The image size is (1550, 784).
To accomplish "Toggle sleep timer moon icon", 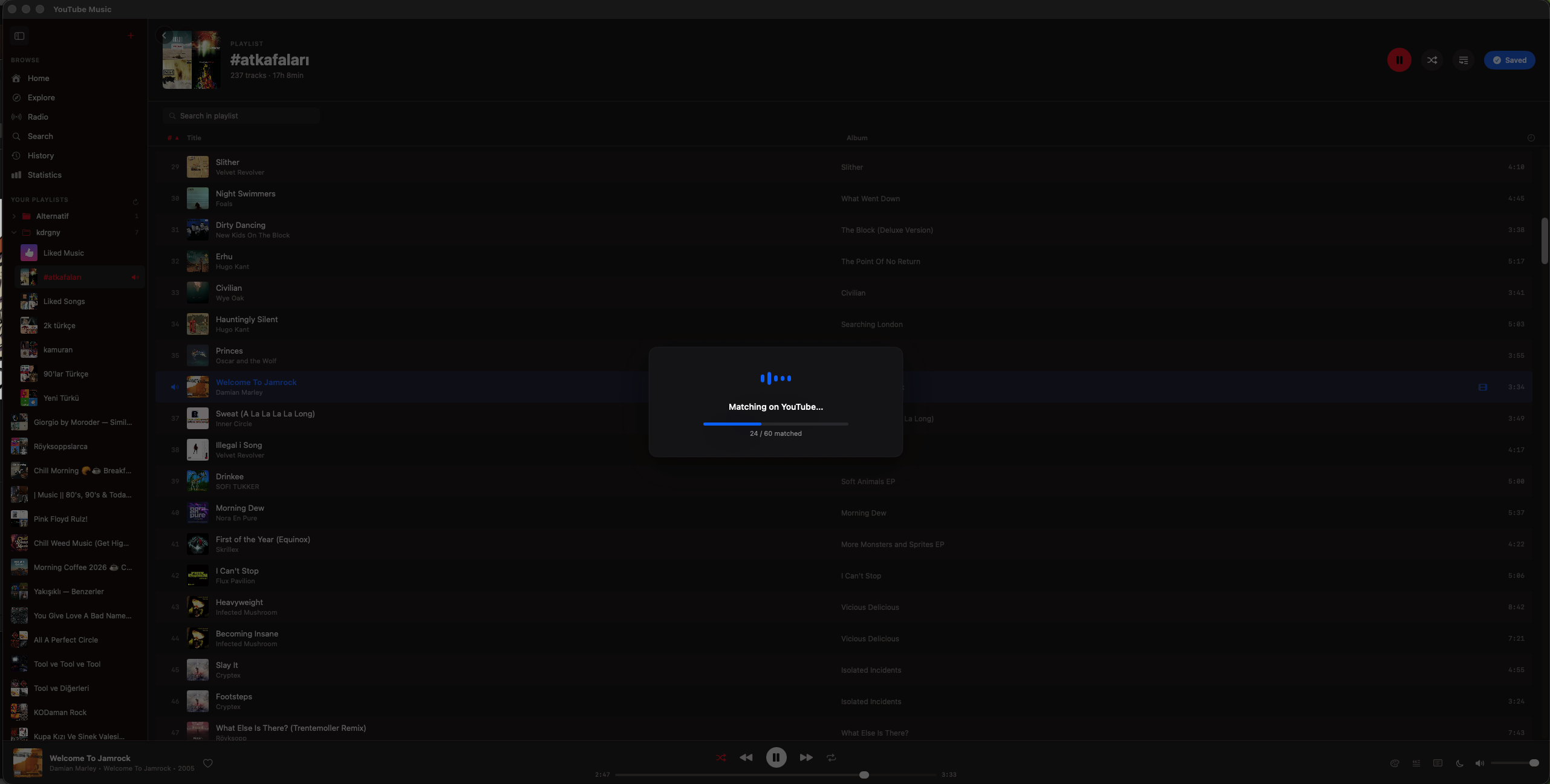I will tap(1459, 763).
